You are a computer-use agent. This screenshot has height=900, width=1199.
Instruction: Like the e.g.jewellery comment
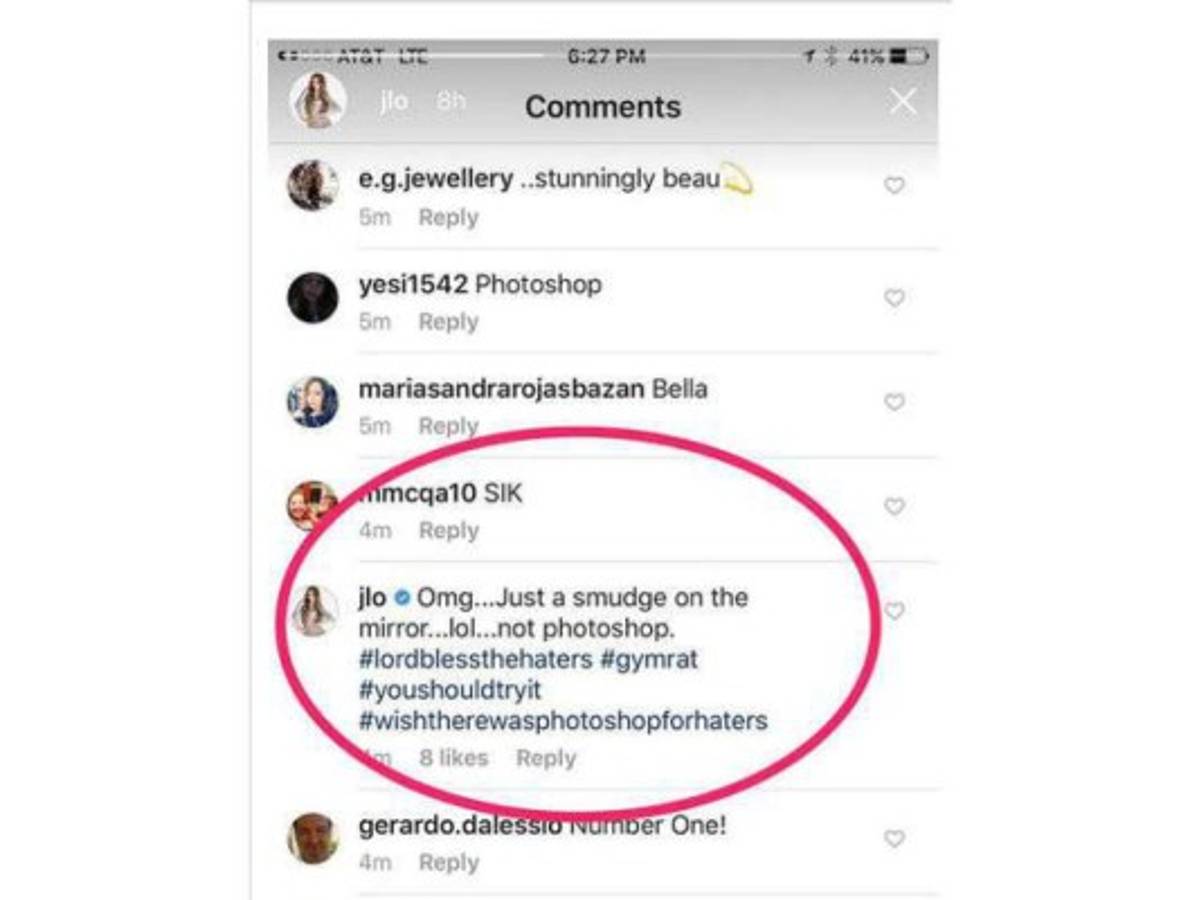894,185
